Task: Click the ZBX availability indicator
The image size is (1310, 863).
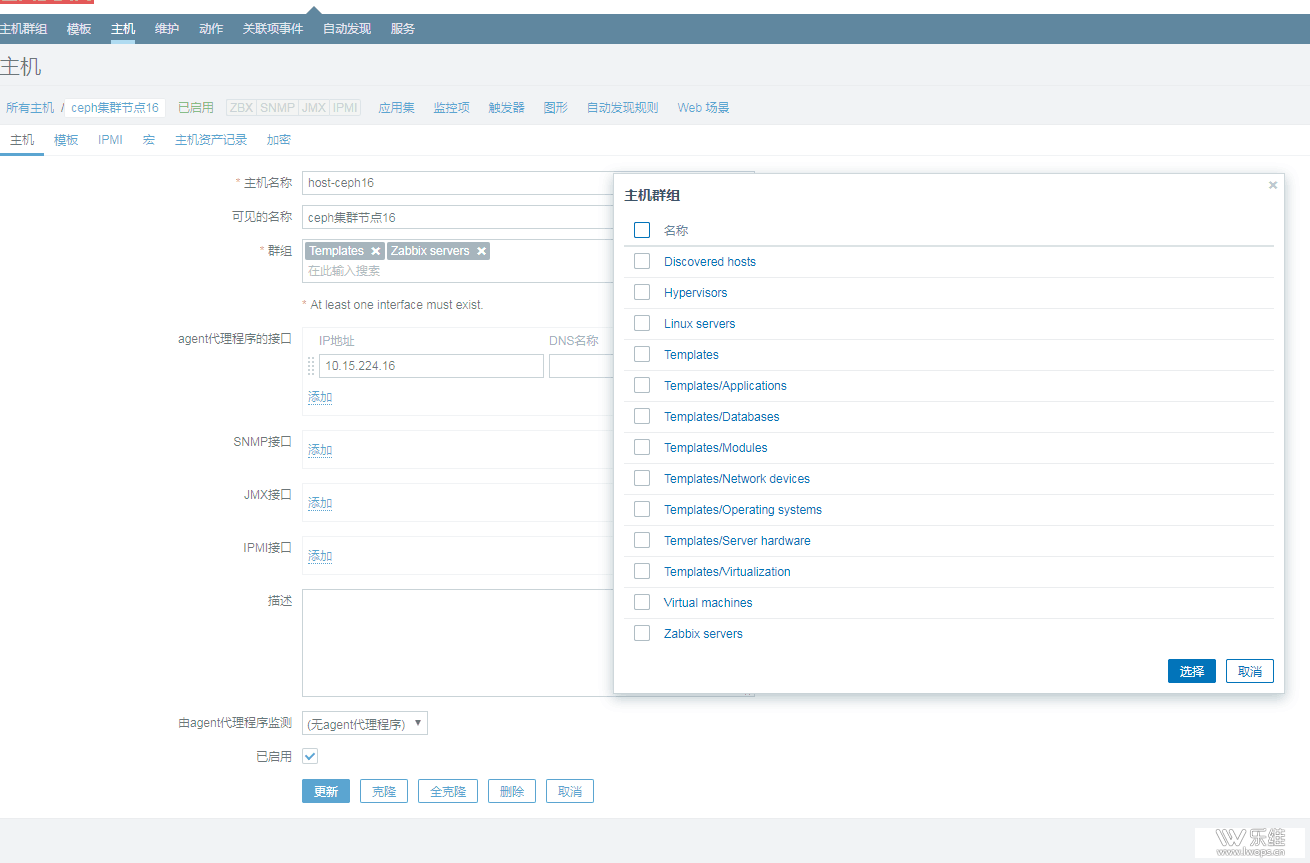Action: click(241, 107)
